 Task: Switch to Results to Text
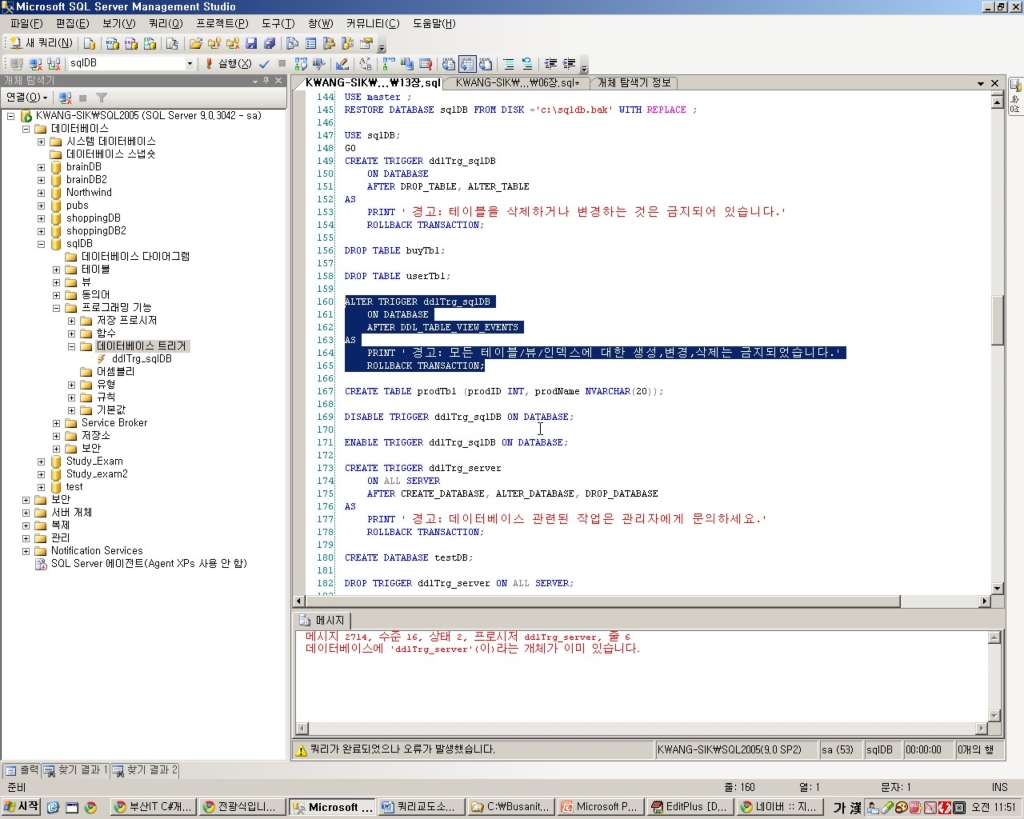tap(449, 63)
